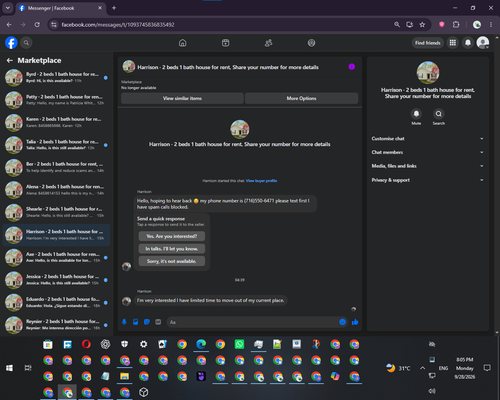Image resolution: width=500 pixels, height=400 pixels.
Task: Open Karen's chat in Marketplace list
Action: click(56, 122)
